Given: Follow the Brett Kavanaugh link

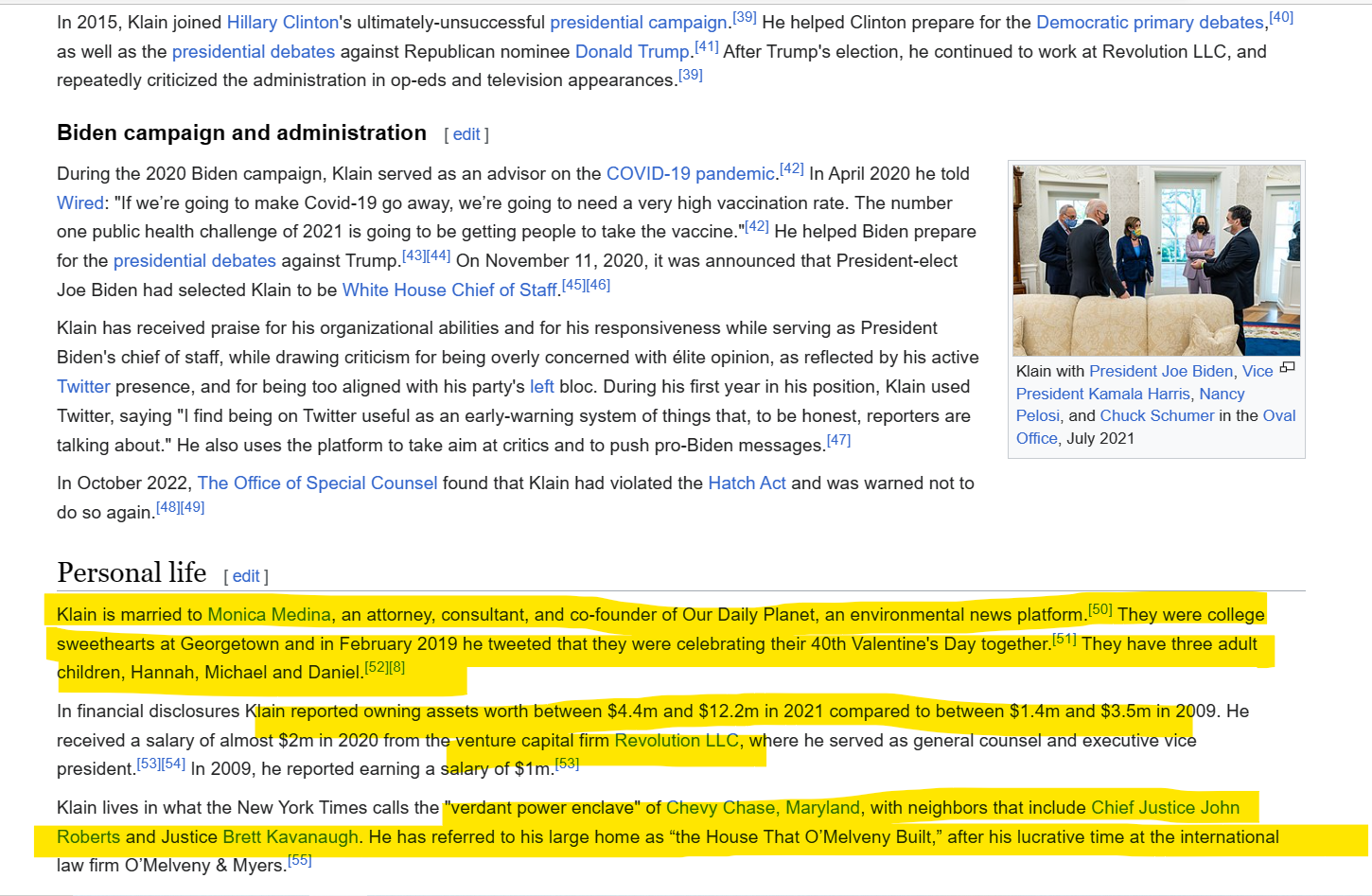Looking at the screenshot, I should coord(290,836).
